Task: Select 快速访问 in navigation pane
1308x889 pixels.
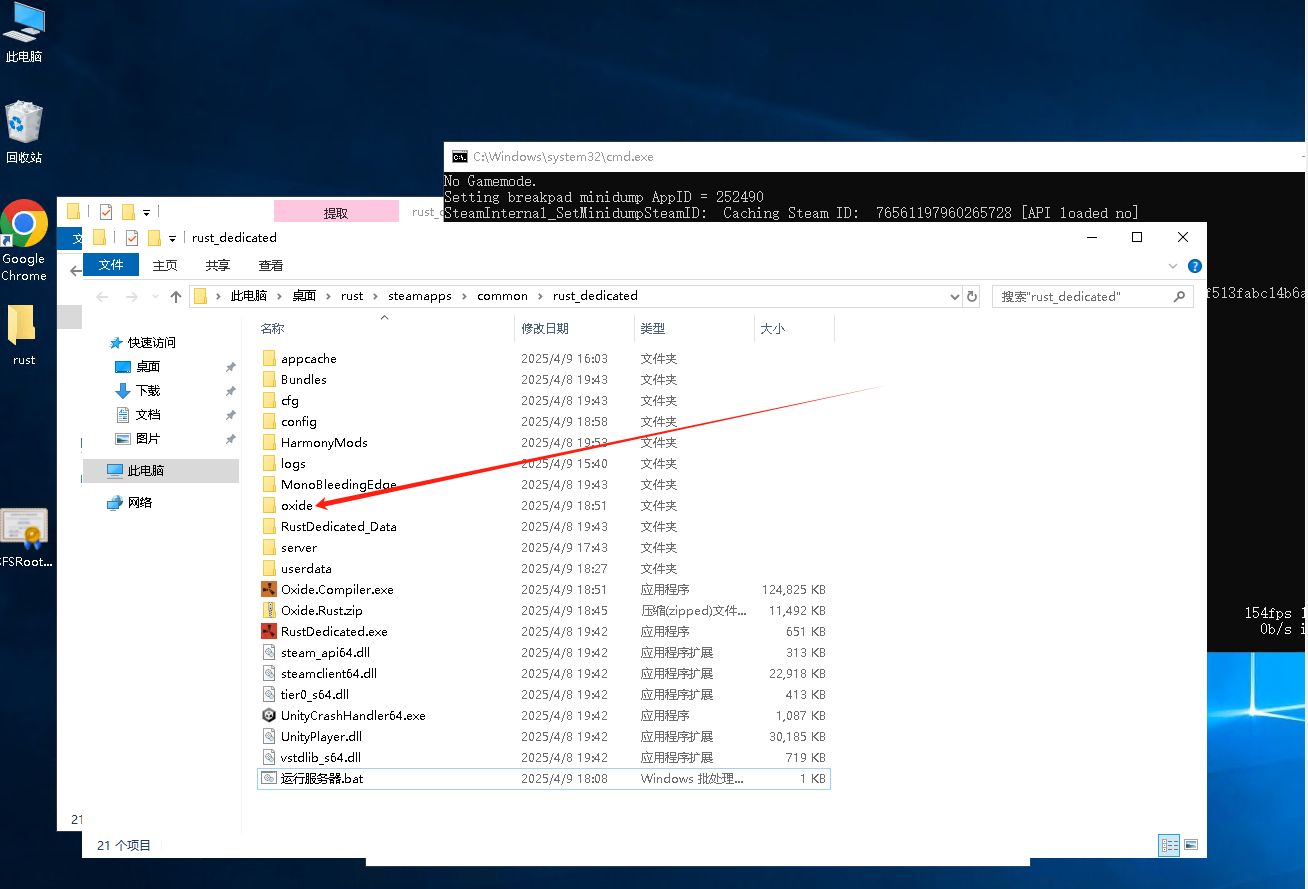Action: coord(152,342)
